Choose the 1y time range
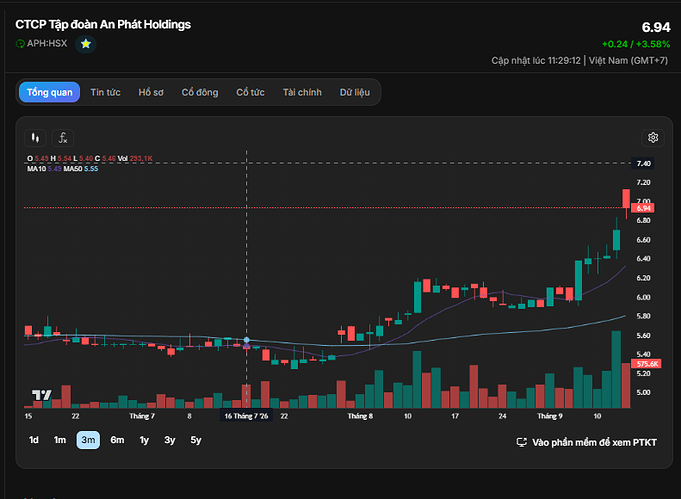The width and height of the screenshot is (681, 499). [144, 440]
